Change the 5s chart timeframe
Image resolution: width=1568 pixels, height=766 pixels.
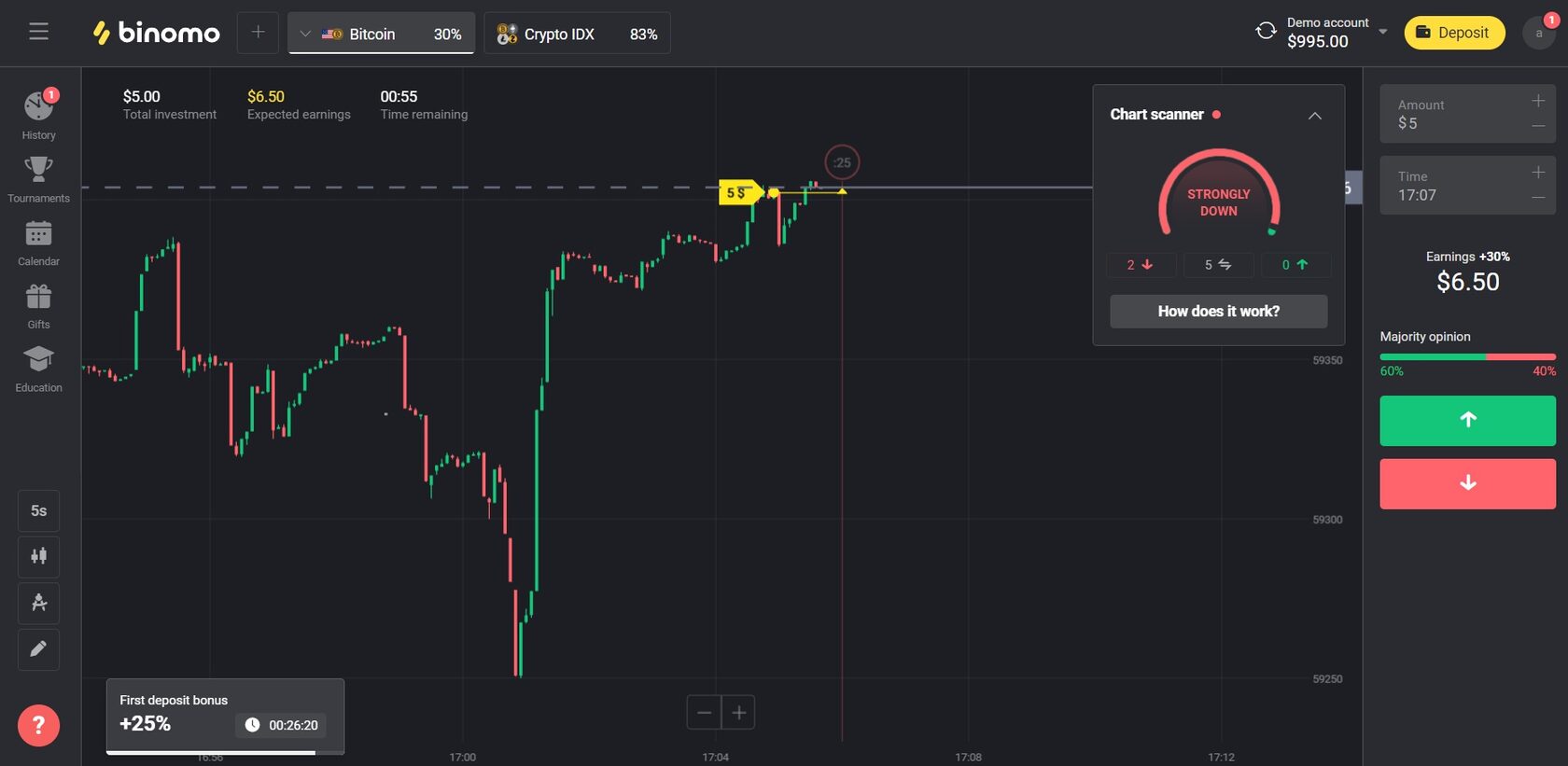(x=38, y=510)
